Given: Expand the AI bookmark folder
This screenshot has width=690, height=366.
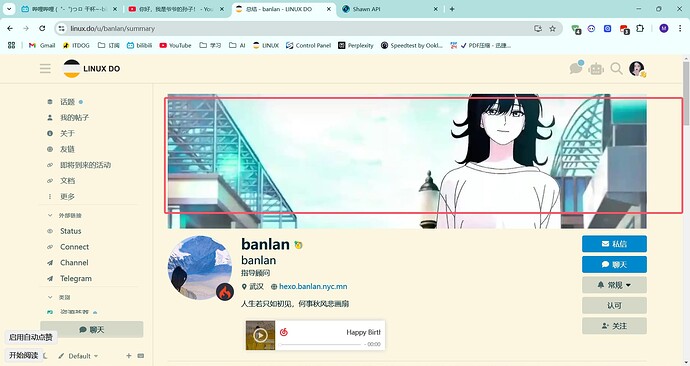Looking at the screenshot, I should pos(237,45).
